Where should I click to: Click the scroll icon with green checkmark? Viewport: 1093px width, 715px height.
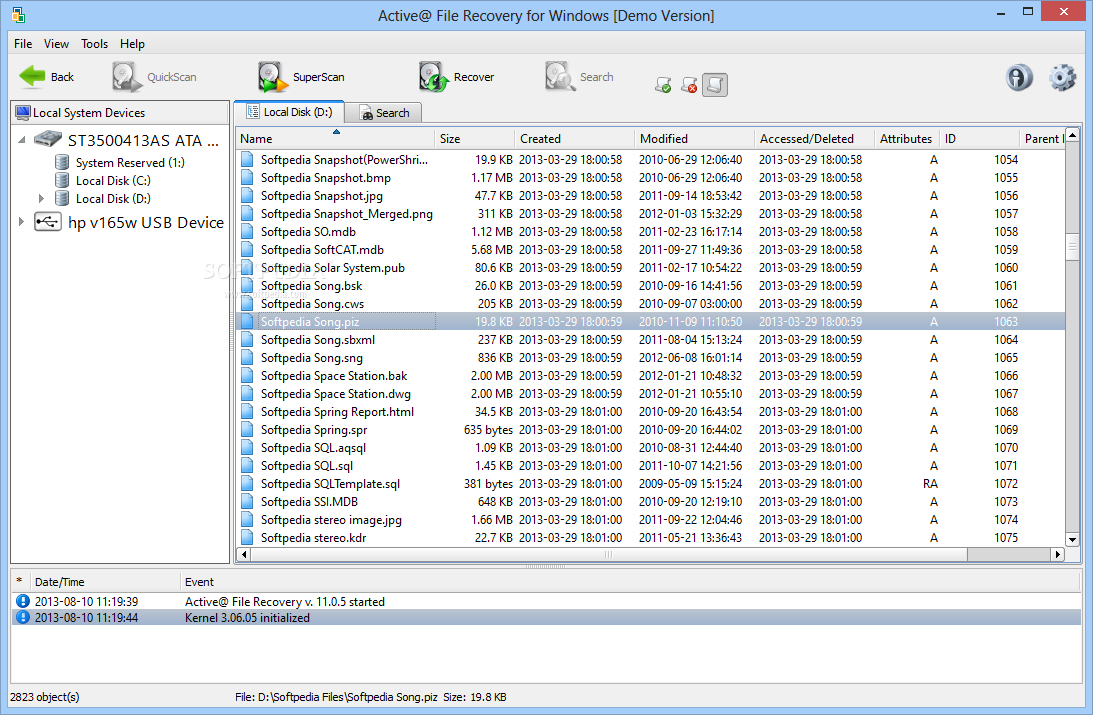(663, 85)
